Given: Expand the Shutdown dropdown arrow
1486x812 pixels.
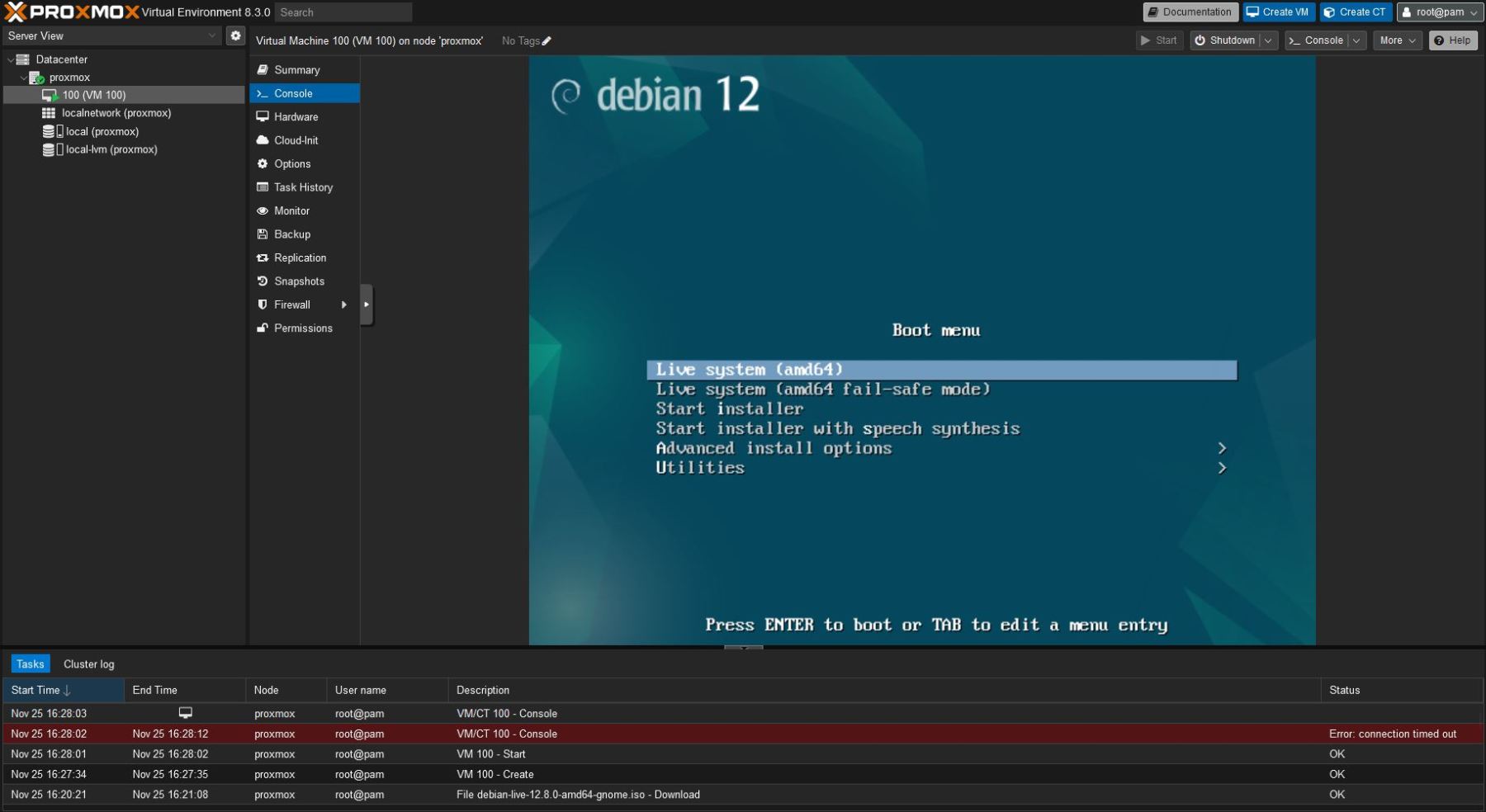Looking at the screenshot, I should click(x=1268, y=40).
